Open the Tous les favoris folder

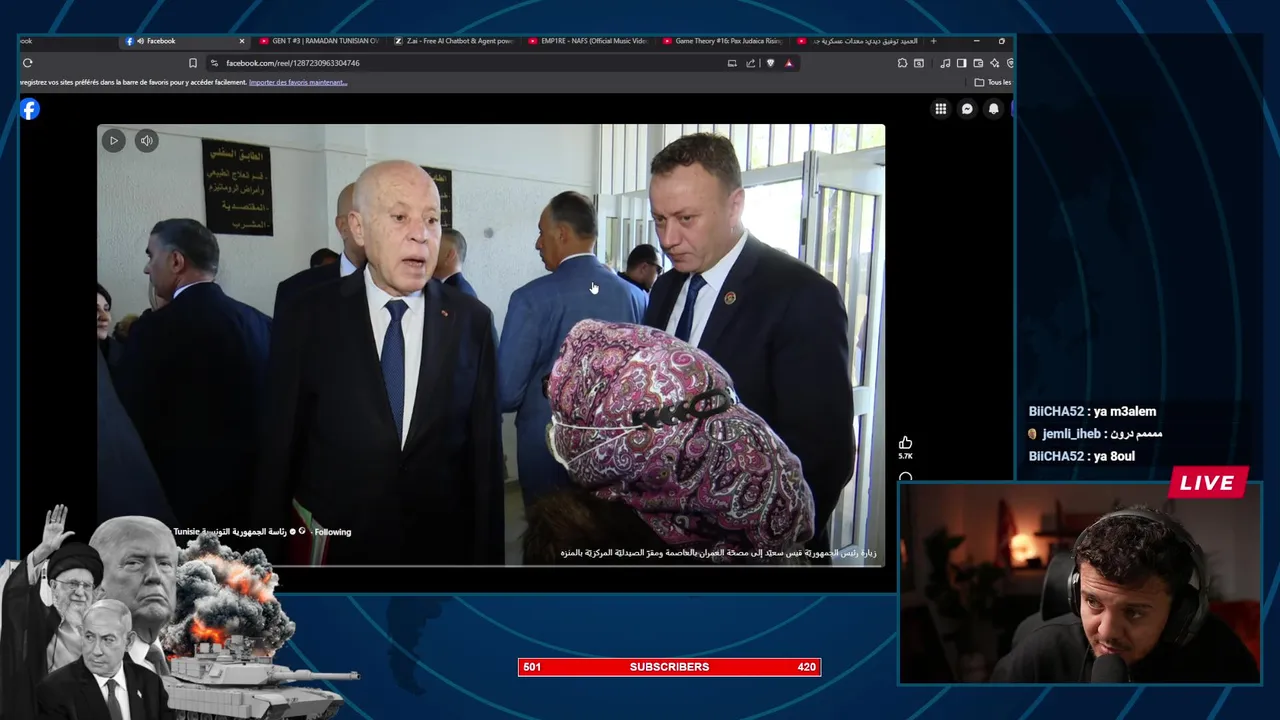click(993, 82)
